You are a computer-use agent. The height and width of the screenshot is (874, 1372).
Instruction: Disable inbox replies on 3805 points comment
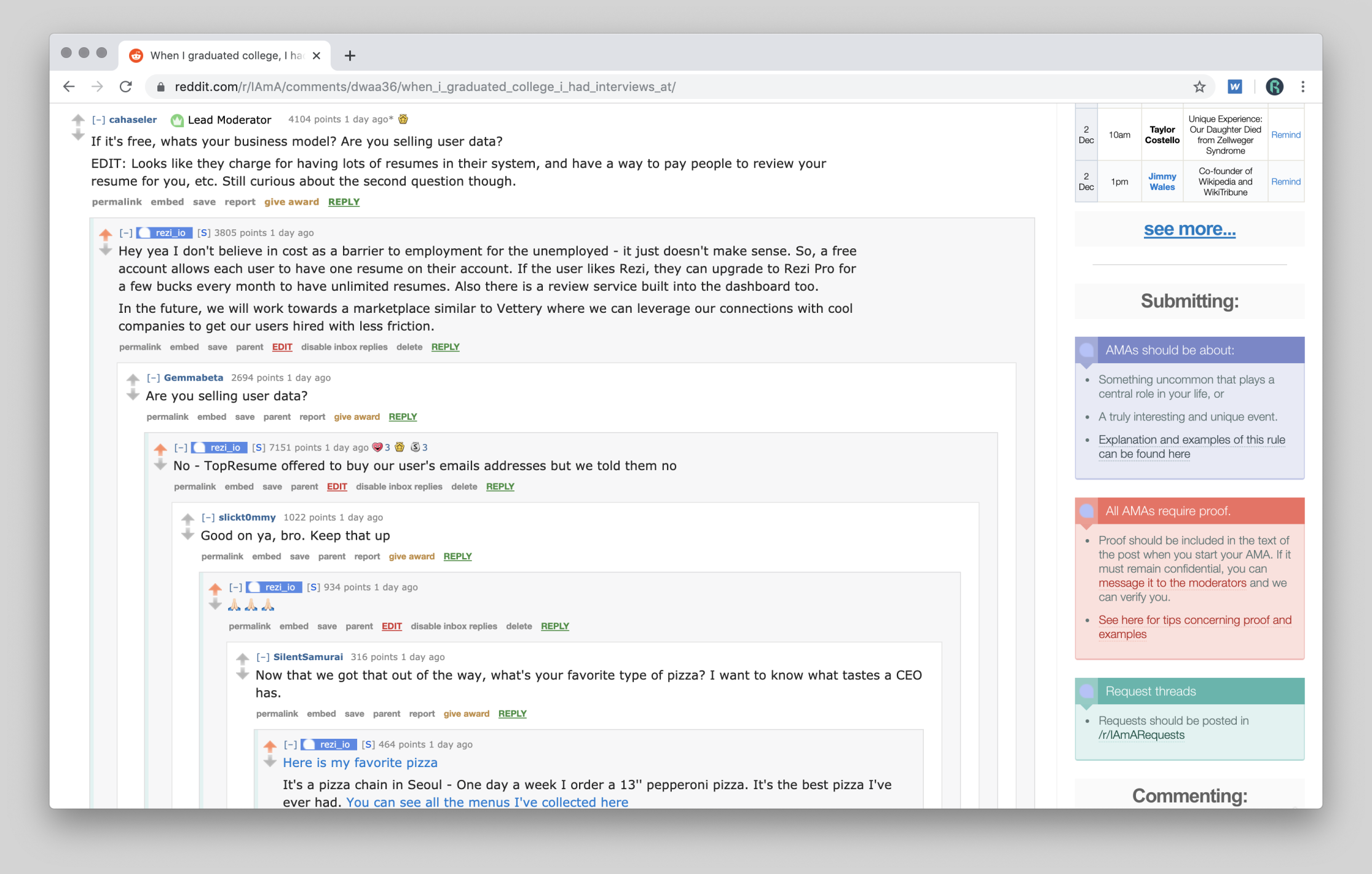344,347
